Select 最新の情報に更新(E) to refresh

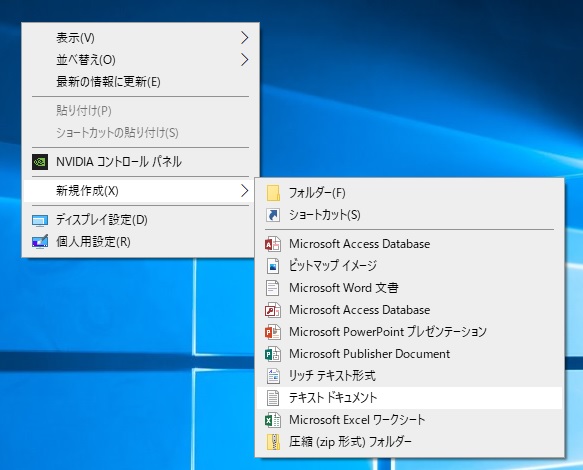(x=142, y=81)
